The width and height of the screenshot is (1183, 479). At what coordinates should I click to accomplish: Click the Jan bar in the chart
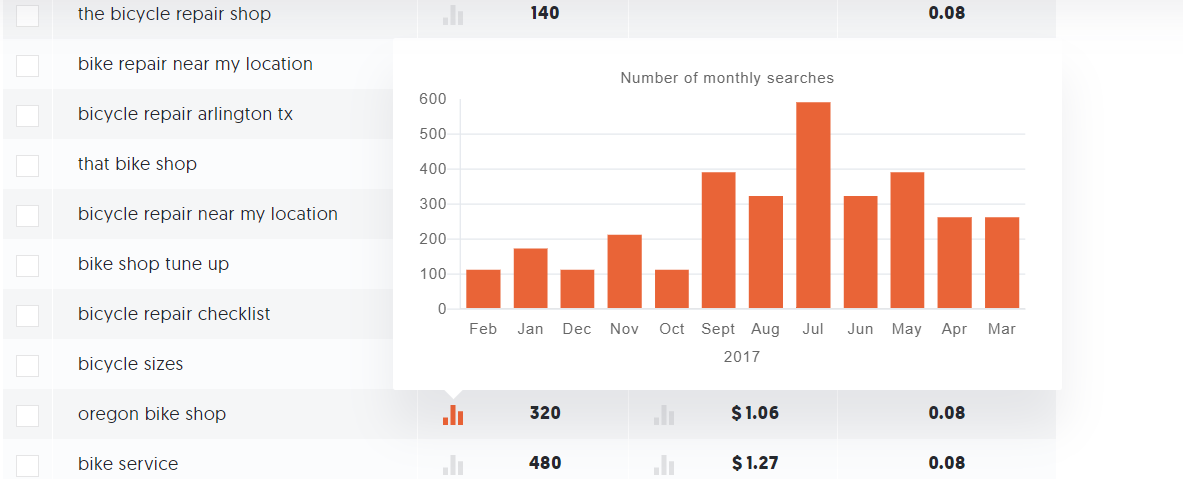point(530,278)
